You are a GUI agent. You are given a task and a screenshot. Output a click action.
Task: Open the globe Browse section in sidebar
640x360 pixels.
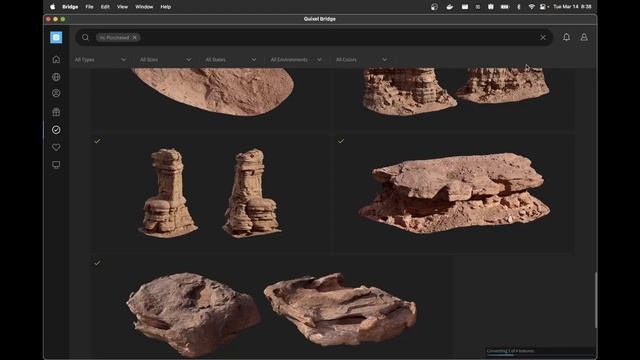56,77
